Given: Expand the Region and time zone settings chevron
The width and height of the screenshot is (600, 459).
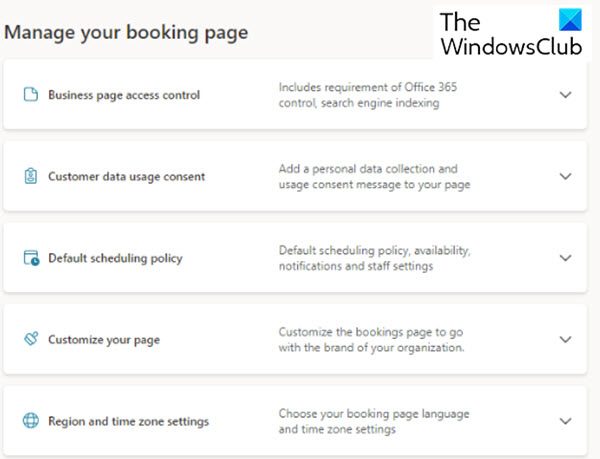Looking at the screenshot, I should [x=565, y=421].
